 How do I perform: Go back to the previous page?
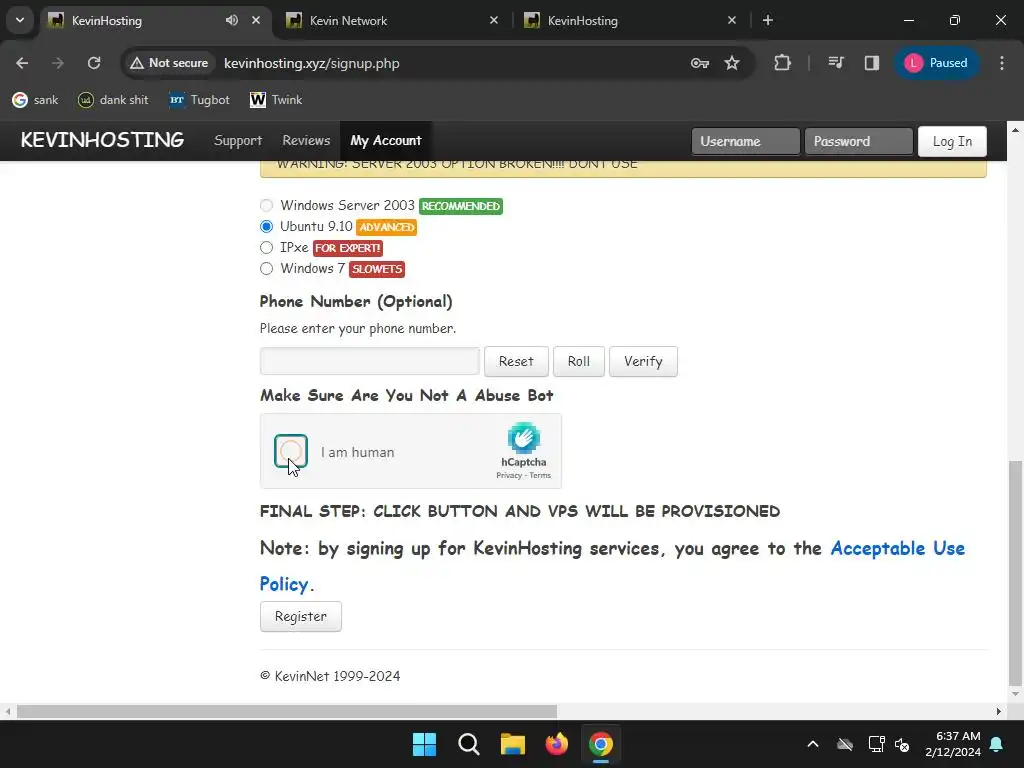click(x=22, y=63)
